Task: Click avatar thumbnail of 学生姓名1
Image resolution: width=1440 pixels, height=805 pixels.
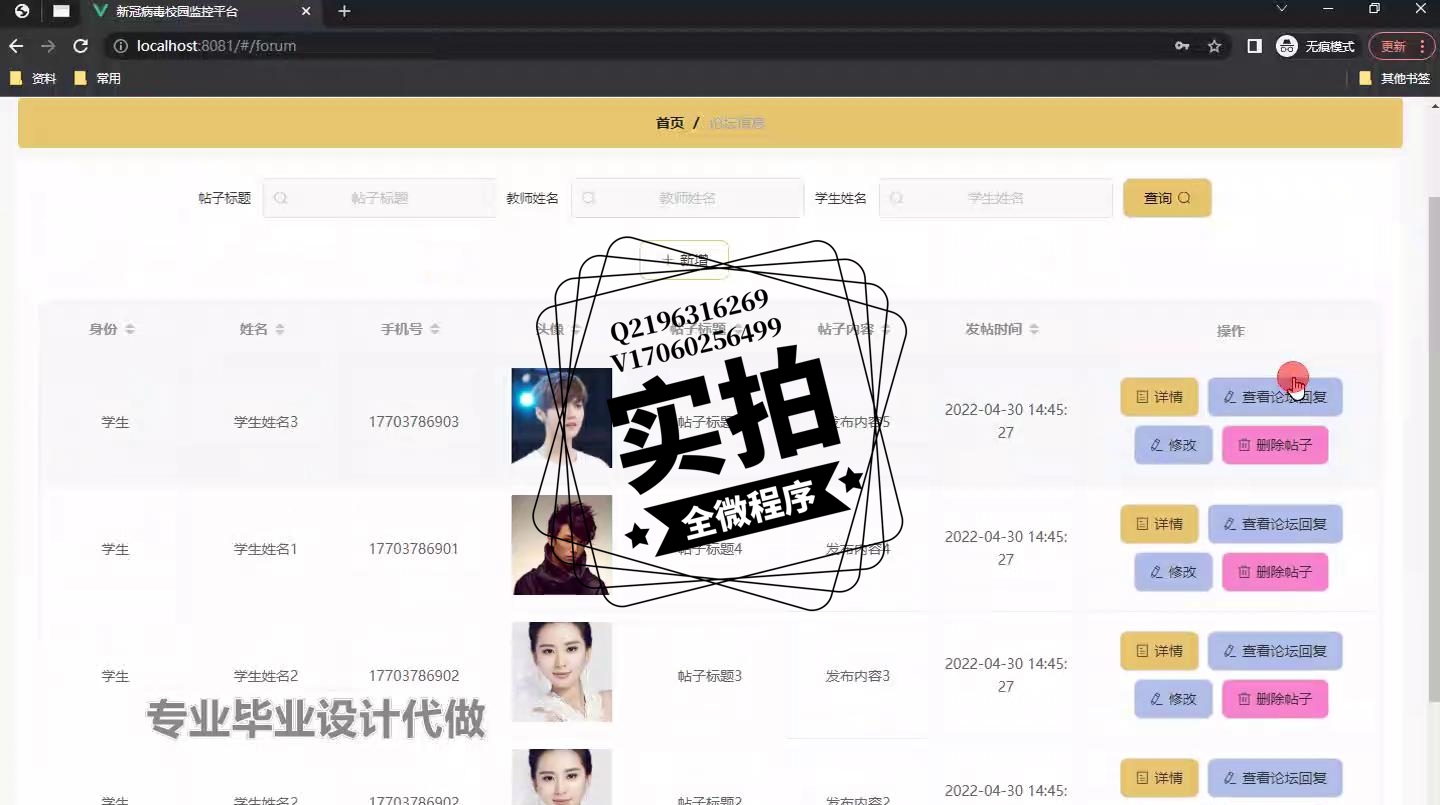Action: 561,545
